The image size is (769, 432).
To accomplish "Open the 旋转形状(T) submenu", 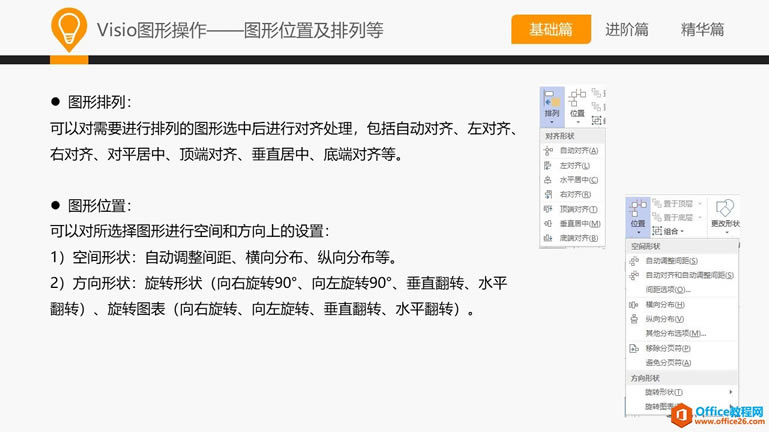I will 682,392.
